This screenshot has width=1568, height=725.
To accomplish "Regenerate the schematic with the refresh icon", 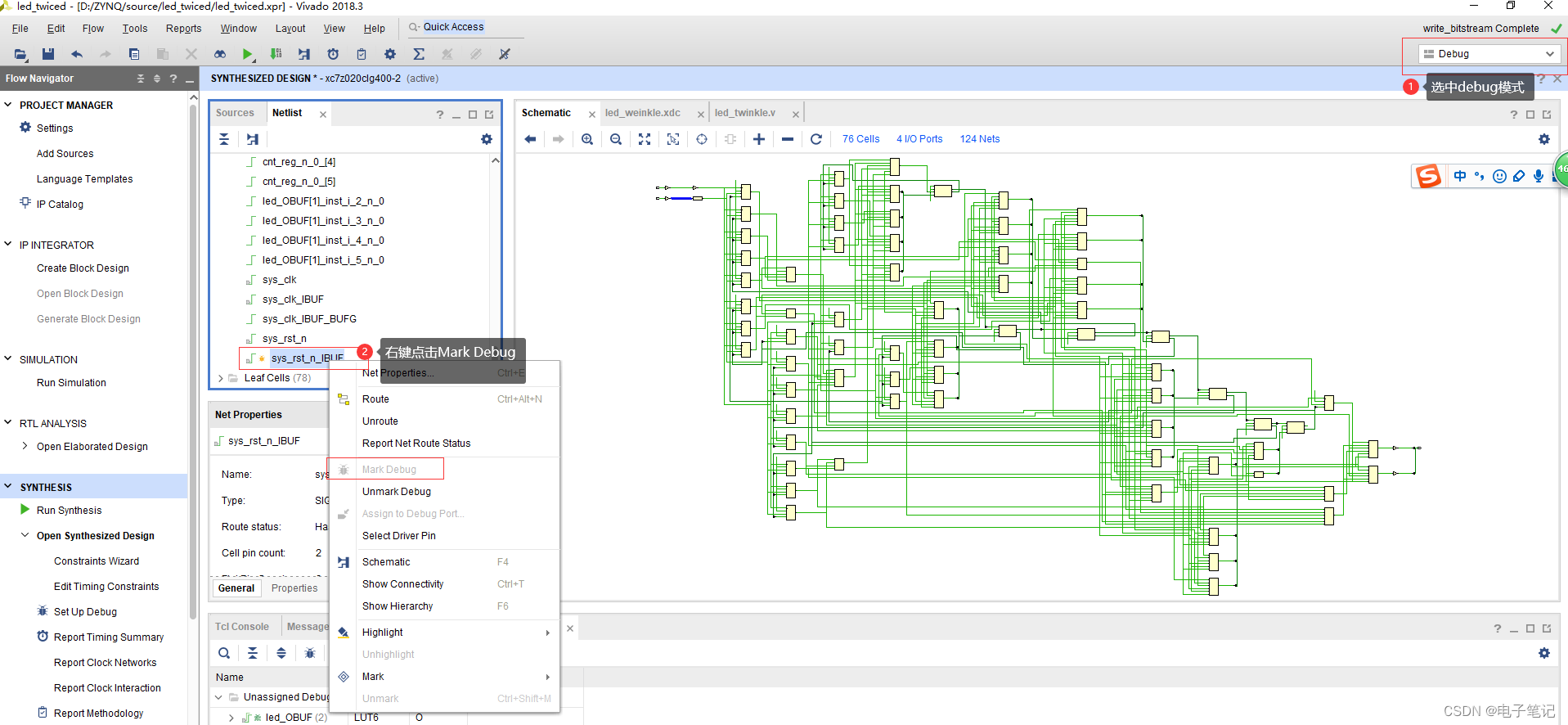I will (816, 139).
